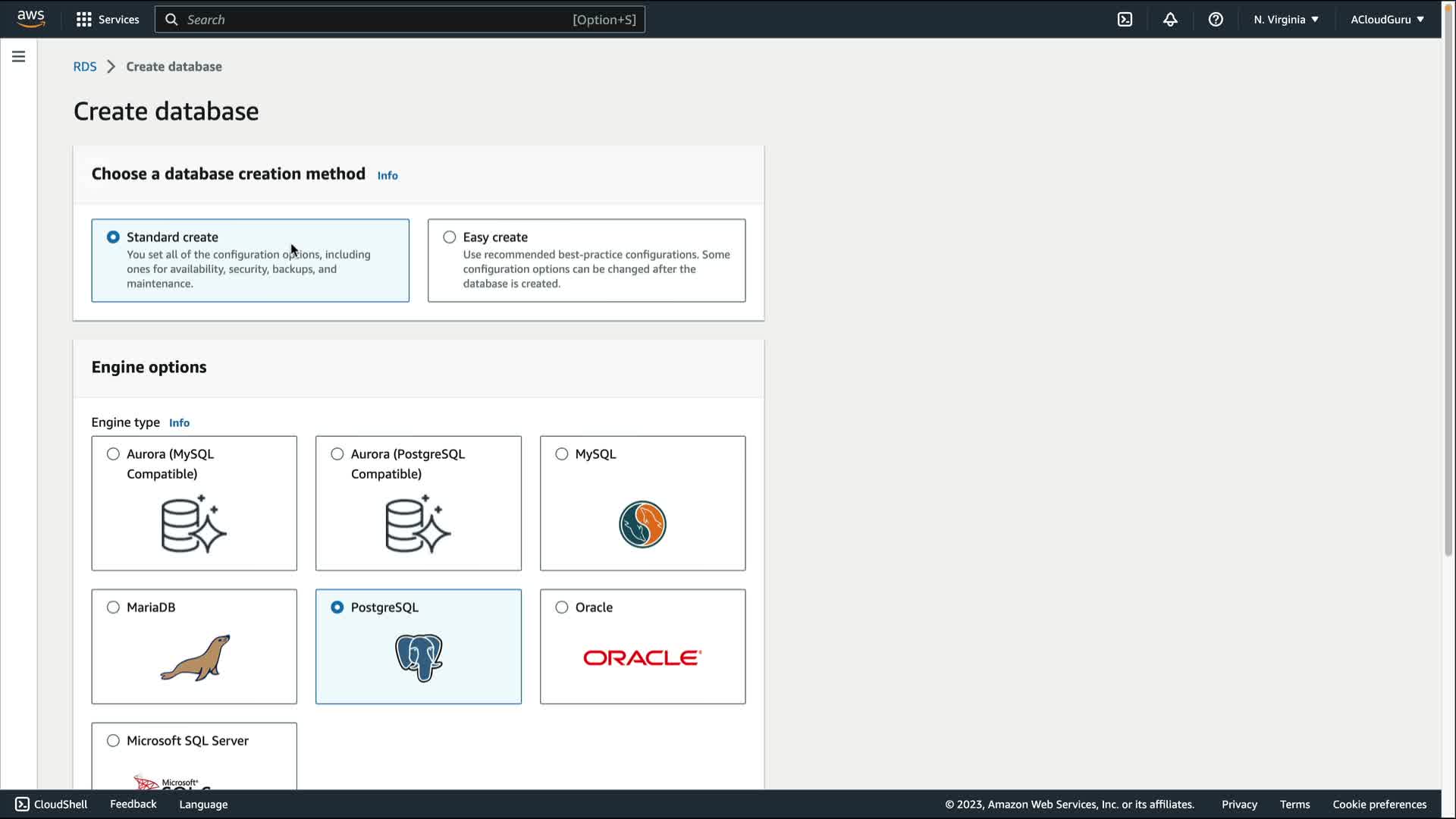Open the Services grid menu

coord(108,20)
